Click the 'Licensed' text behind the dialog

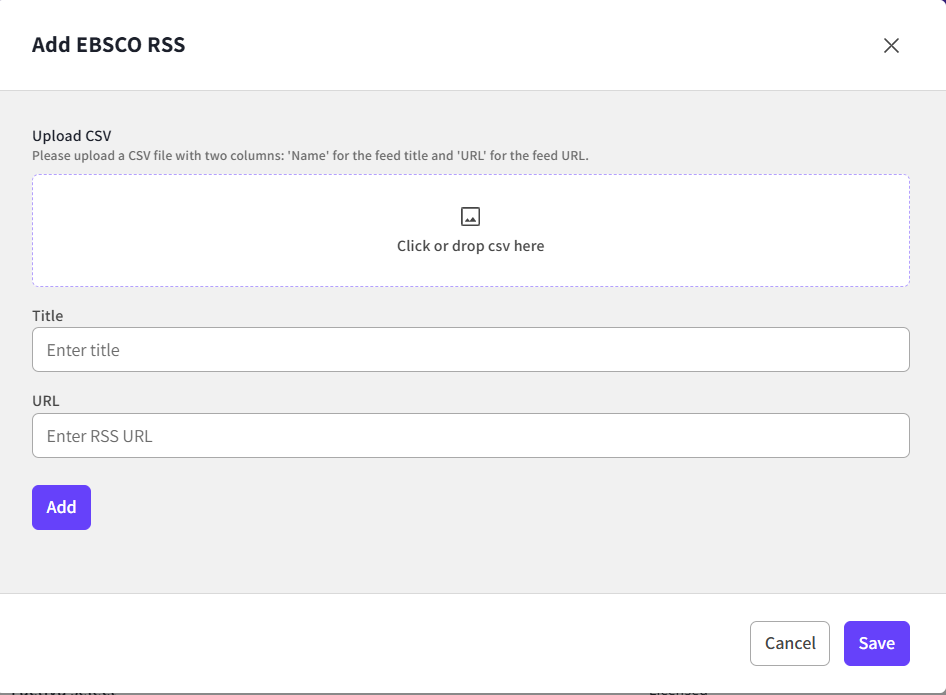tap(678, 690)
